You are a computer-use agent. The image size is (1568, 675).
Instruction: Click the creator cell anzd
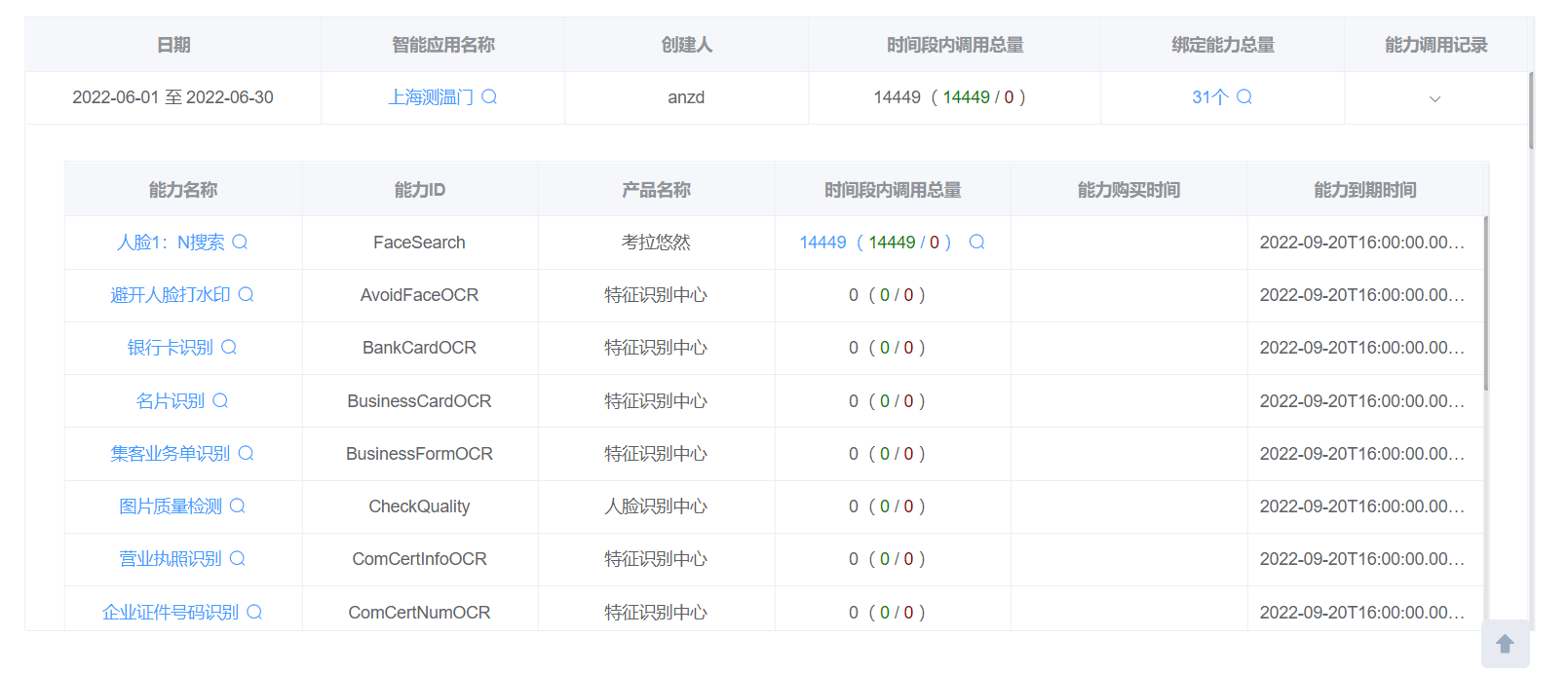click(x=686, y=97)
